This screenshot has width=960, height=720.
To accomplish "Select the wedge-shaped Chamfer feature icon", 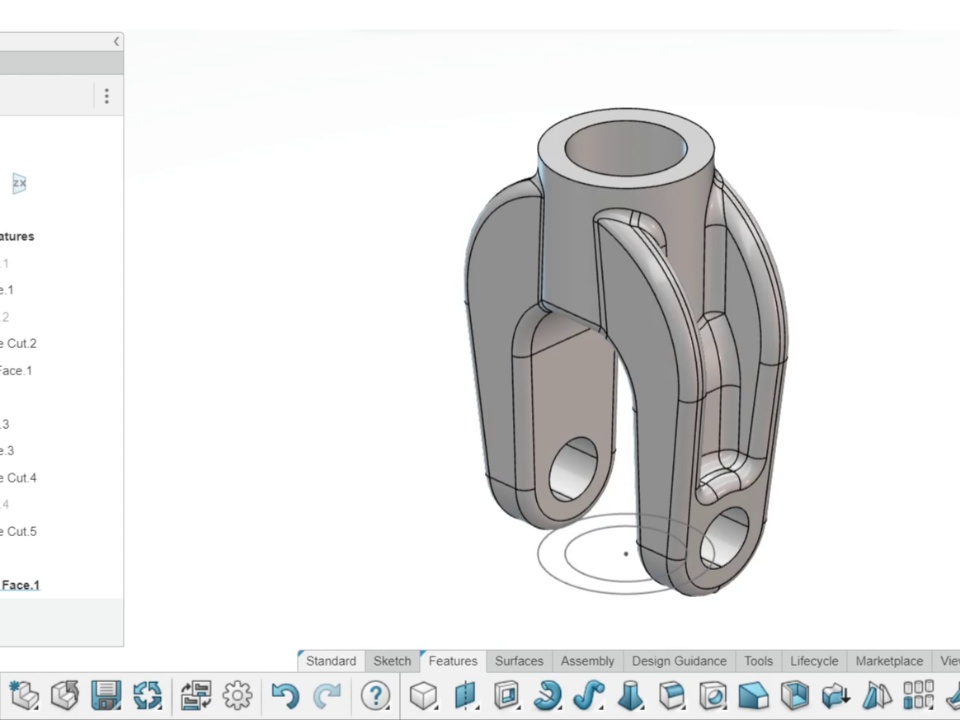I will [754, 696].
